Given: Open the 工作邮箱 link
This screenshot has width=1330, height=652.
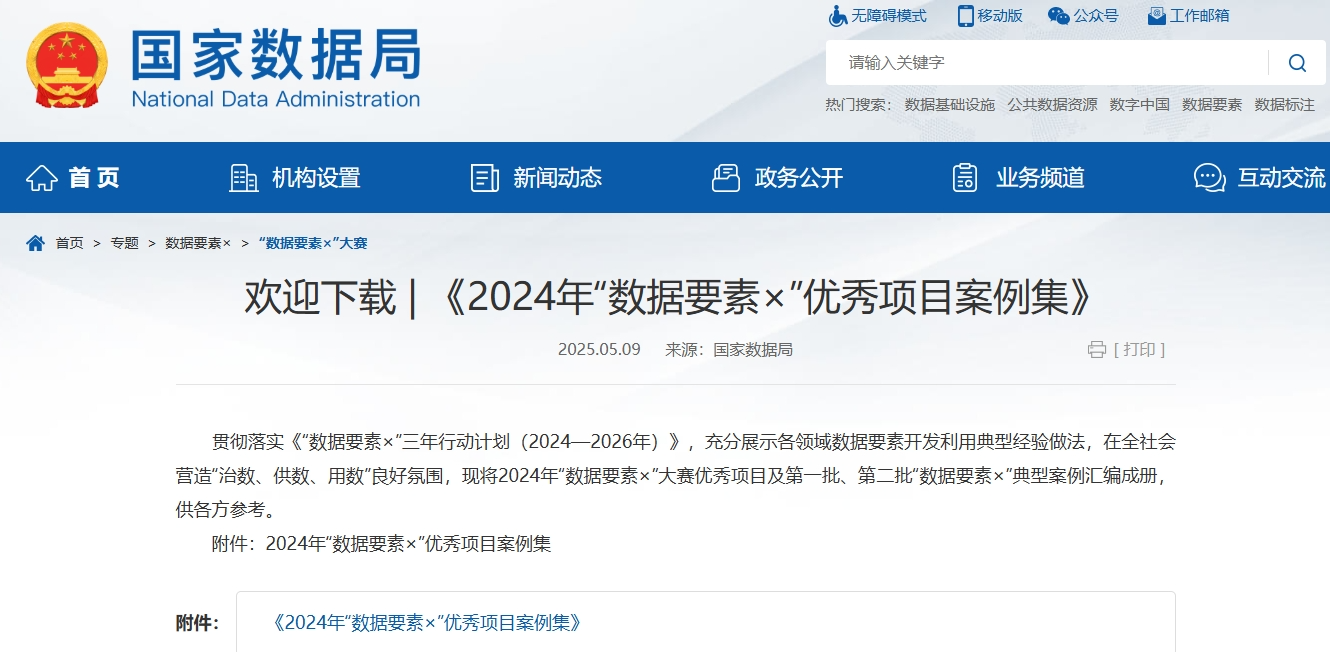Looking at the screenshot, I should [1200, 16].
